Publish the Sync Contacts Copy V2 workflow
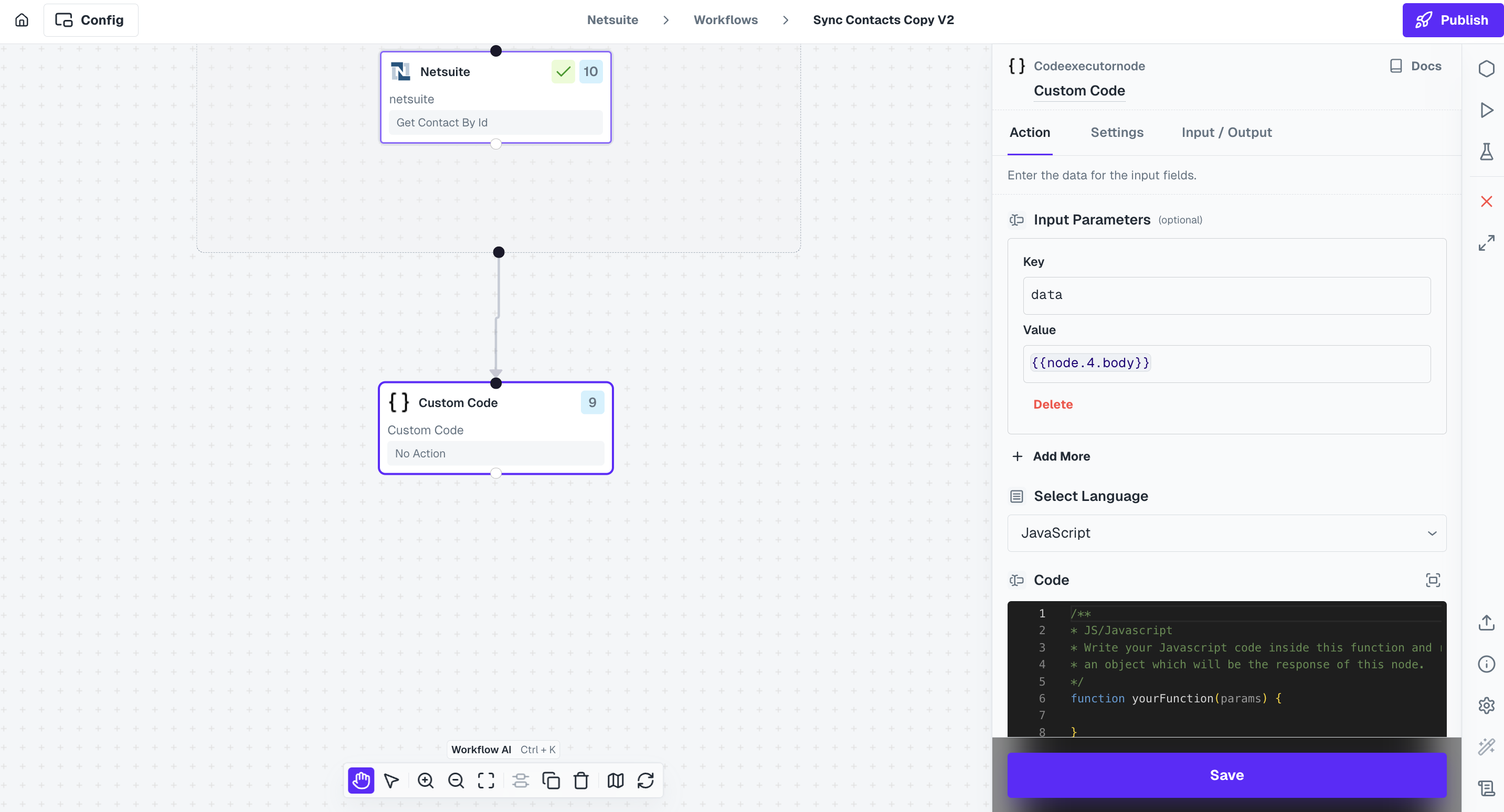This screenshot has width=1504, height=812. [x=1453, y=19]
